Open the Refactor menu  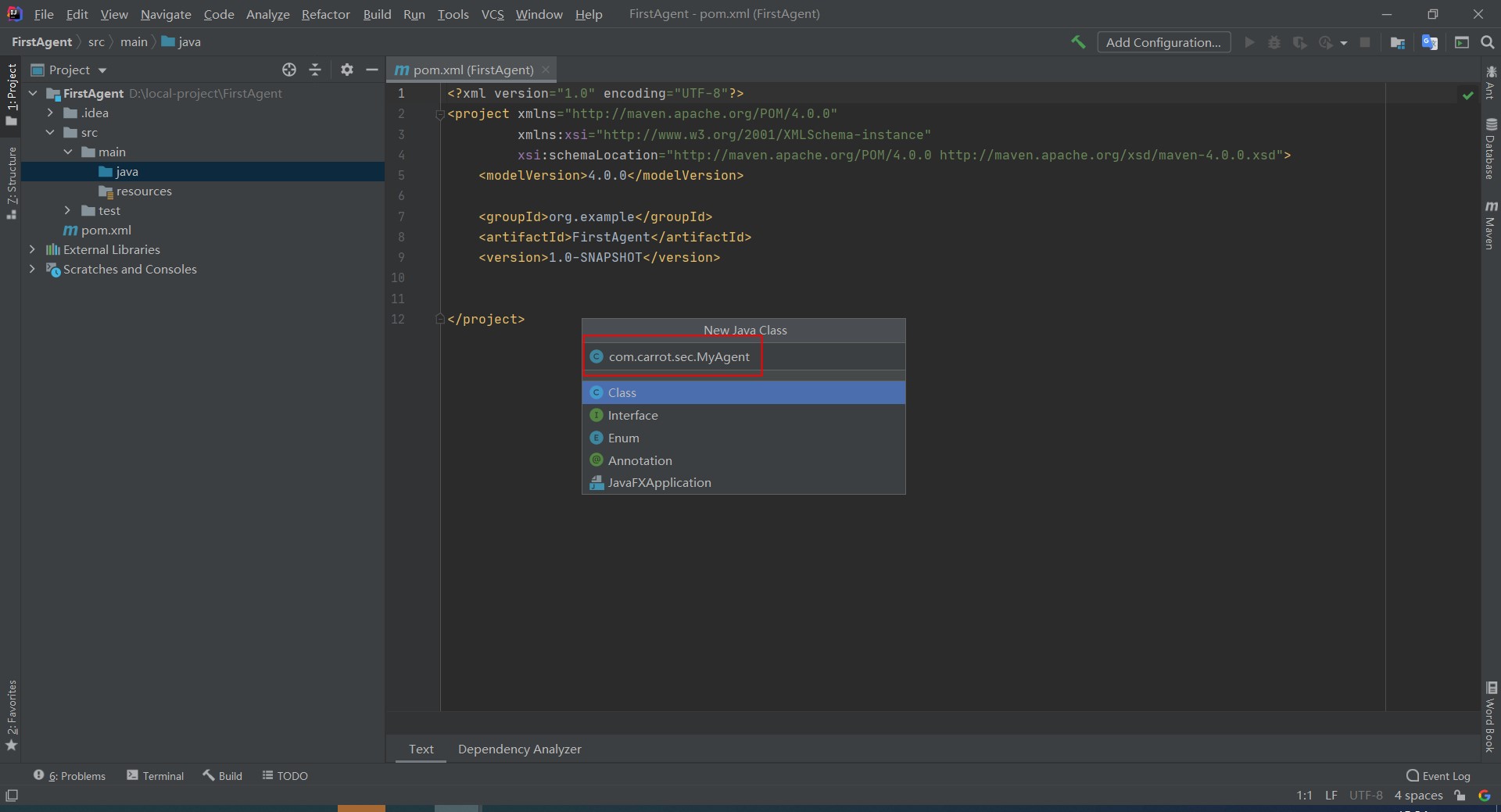pos(326,14)
